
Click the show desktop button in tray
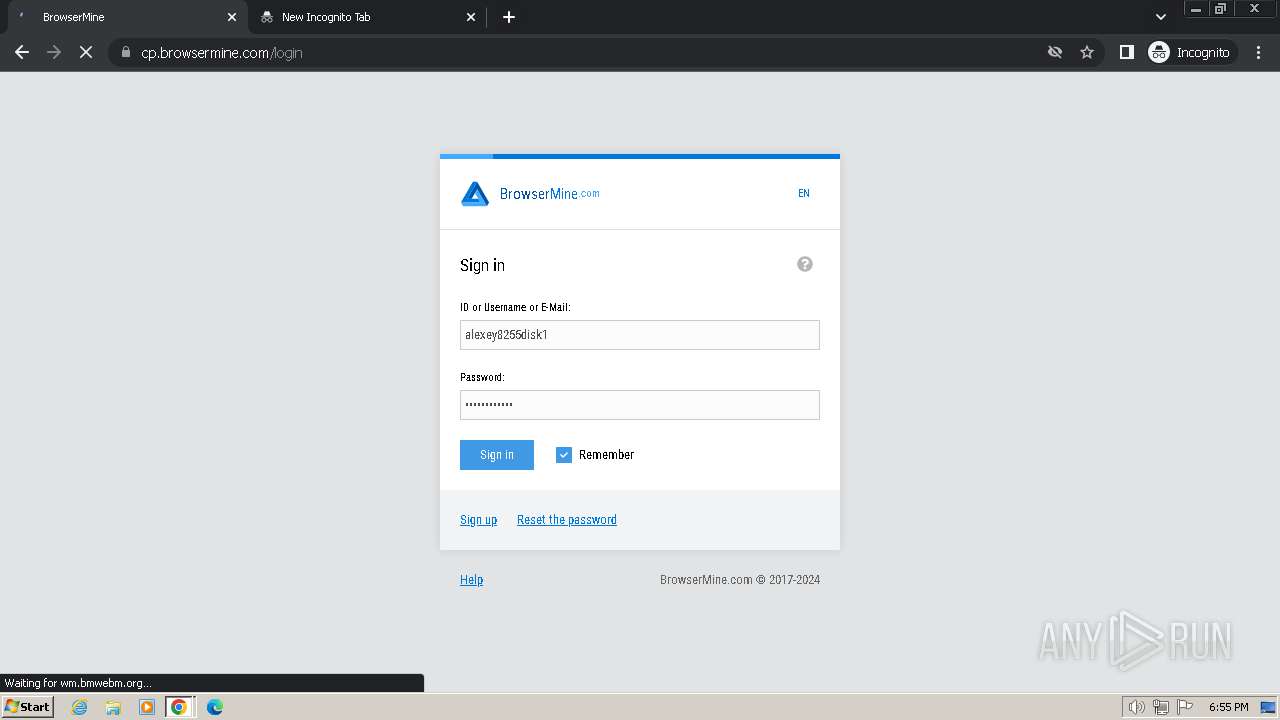pos(1268,707)
